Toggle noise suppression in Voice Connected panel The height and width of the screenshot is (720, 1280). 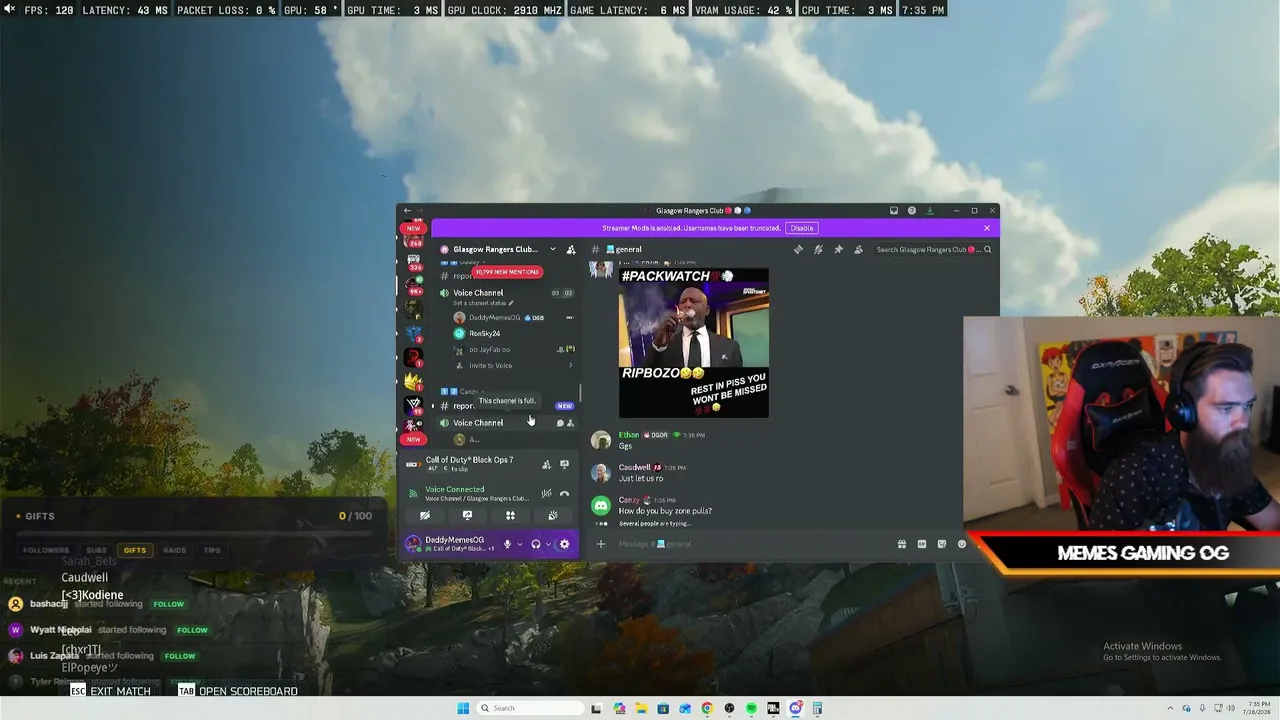[546, 493]
